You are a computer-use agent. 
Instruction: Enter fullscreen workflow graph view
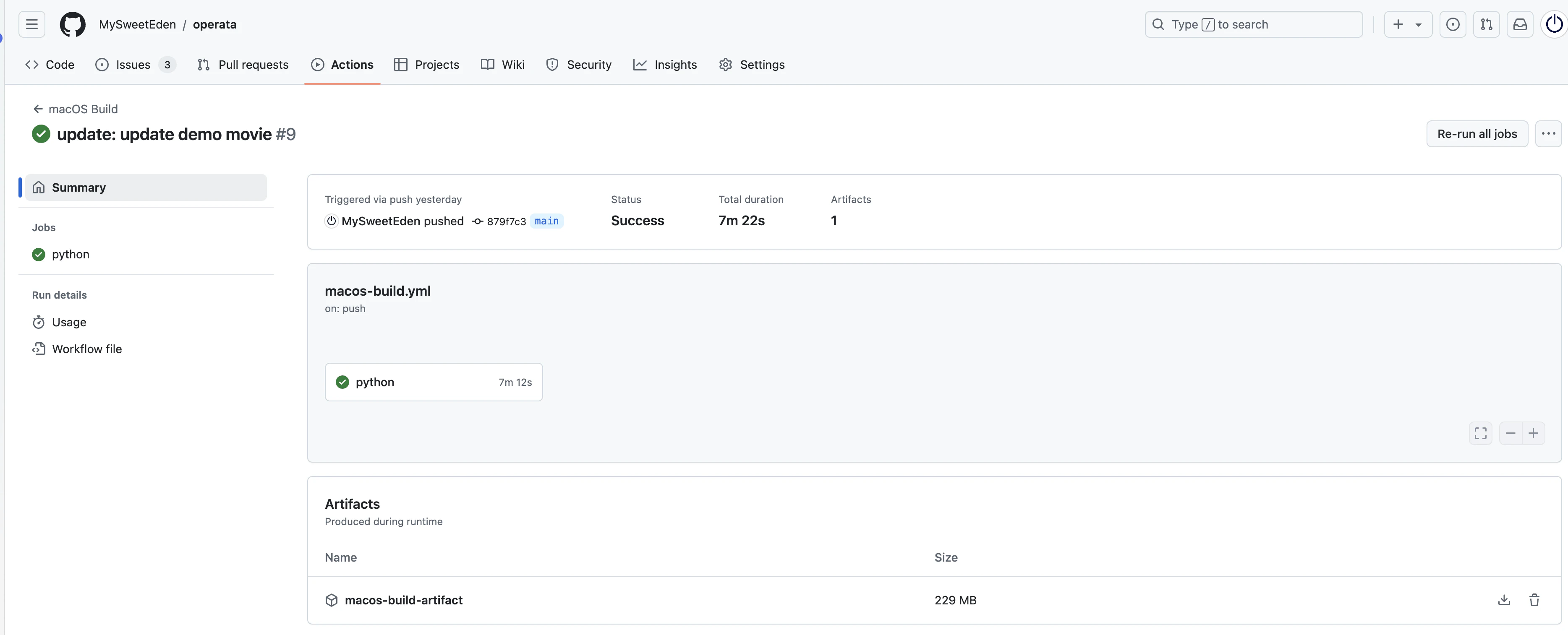(1480, 433)
